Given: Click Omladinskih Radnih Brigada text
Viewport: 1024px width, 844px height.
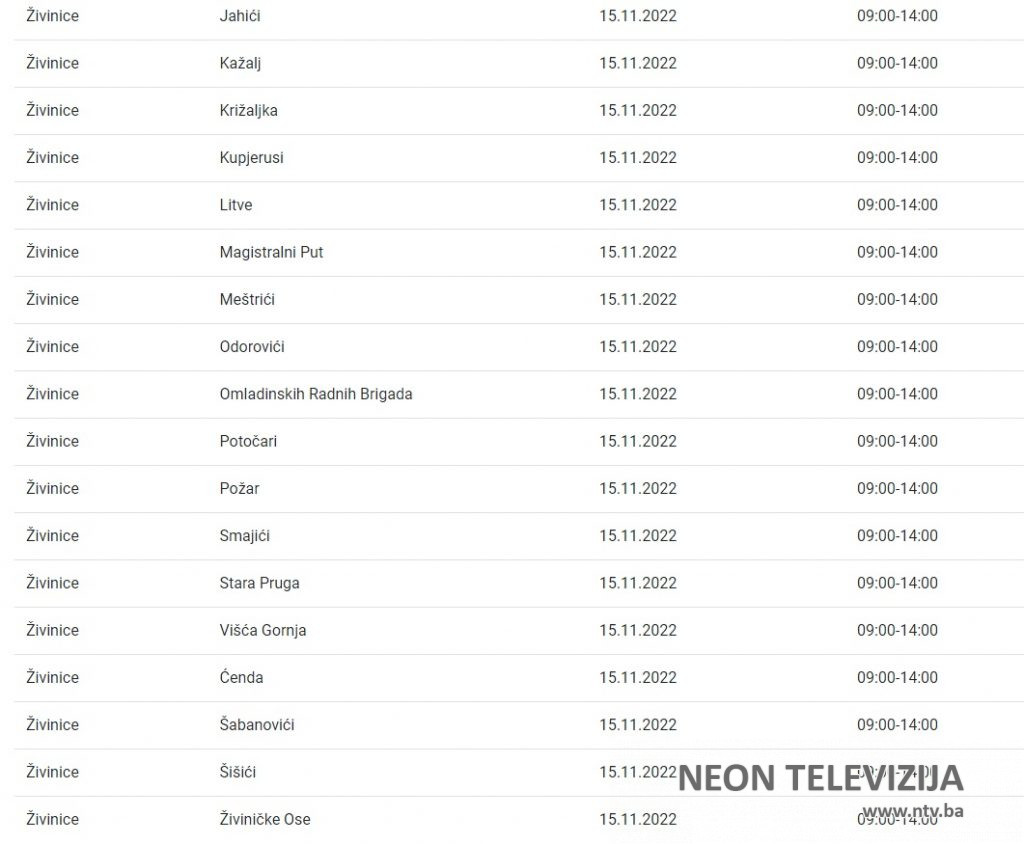Looking at the screenshot, I should (316, 394).
